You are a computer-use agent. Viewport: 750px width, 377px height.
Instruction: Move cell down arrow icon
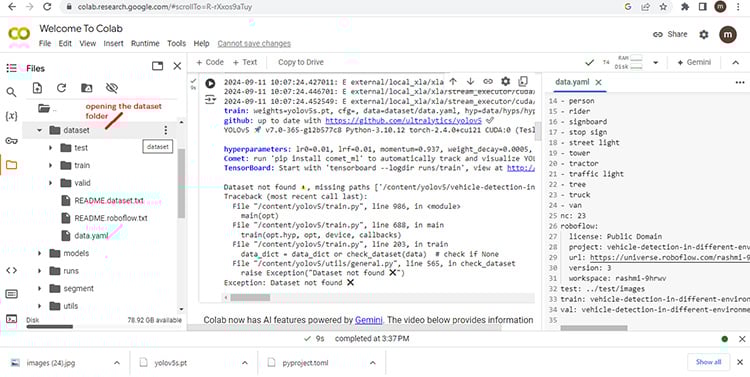[471, 81]
